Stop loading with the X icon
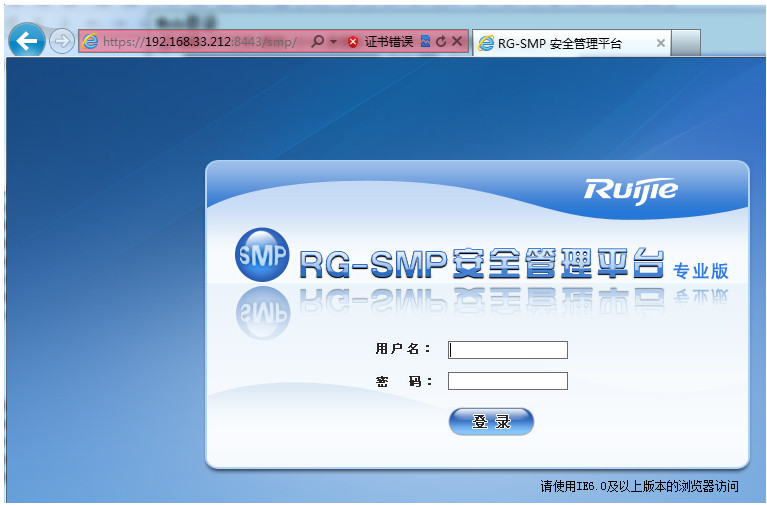Screen dimensions: 767x505 pyautogui.click(x=457, y=41)
